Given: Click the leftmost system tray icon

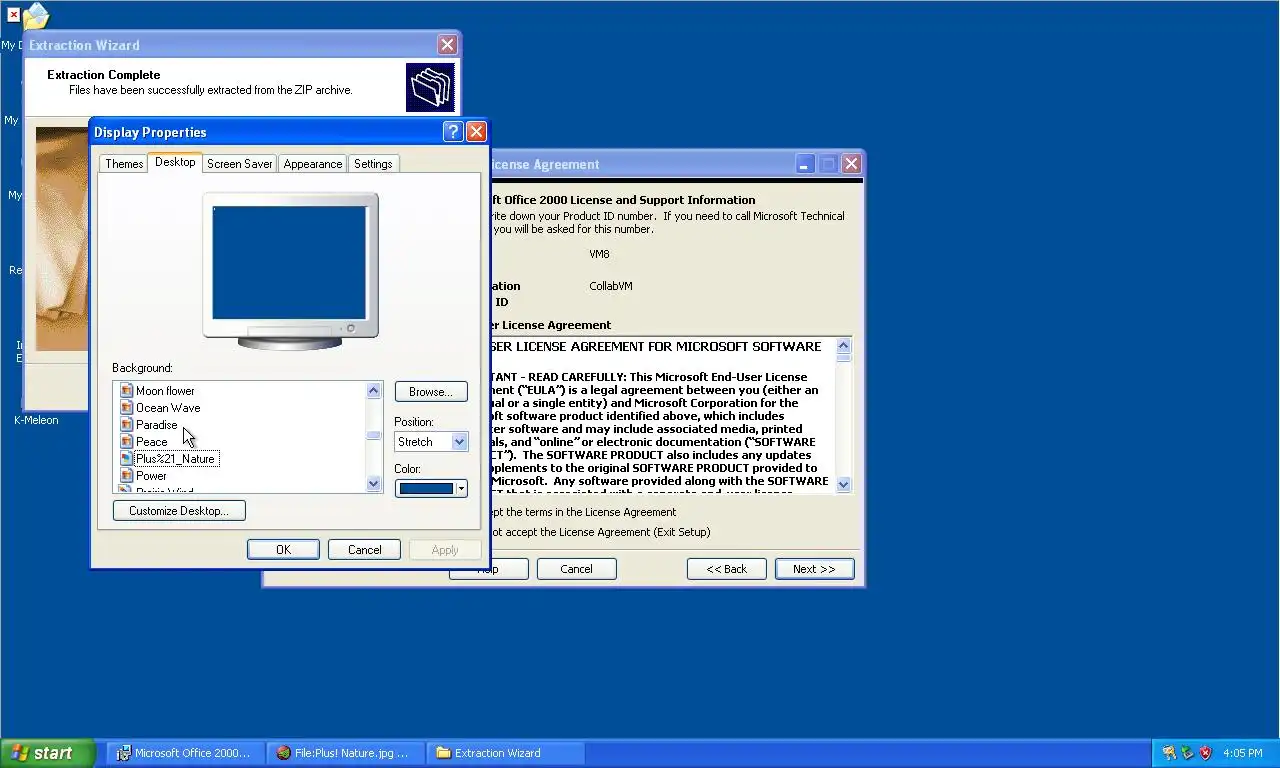Looking at the screenshot, I should pyautogui.click(x=1169, y=753).
